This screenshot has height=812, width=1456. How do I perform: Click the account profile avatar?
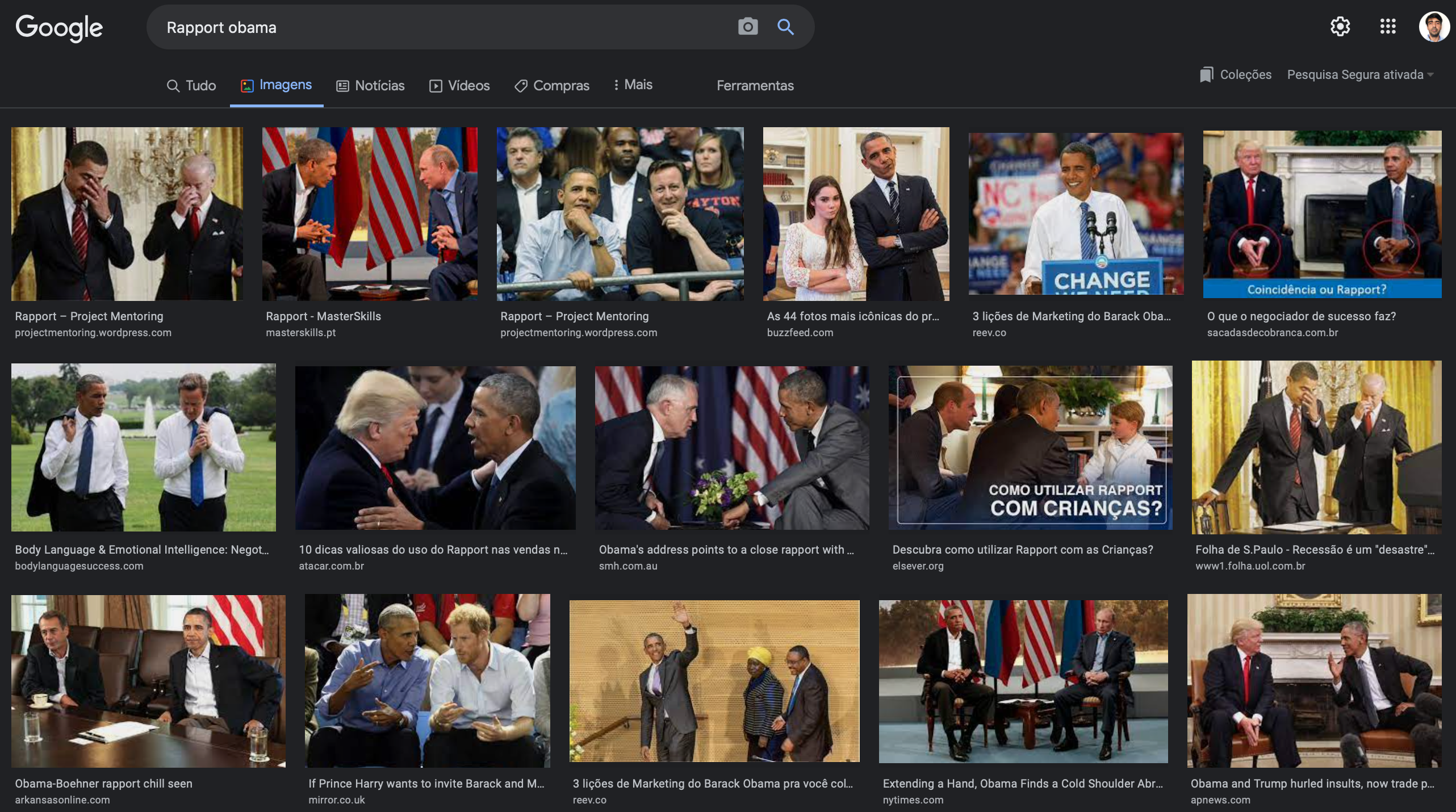pyautogui.click(x=1433, y=27)
